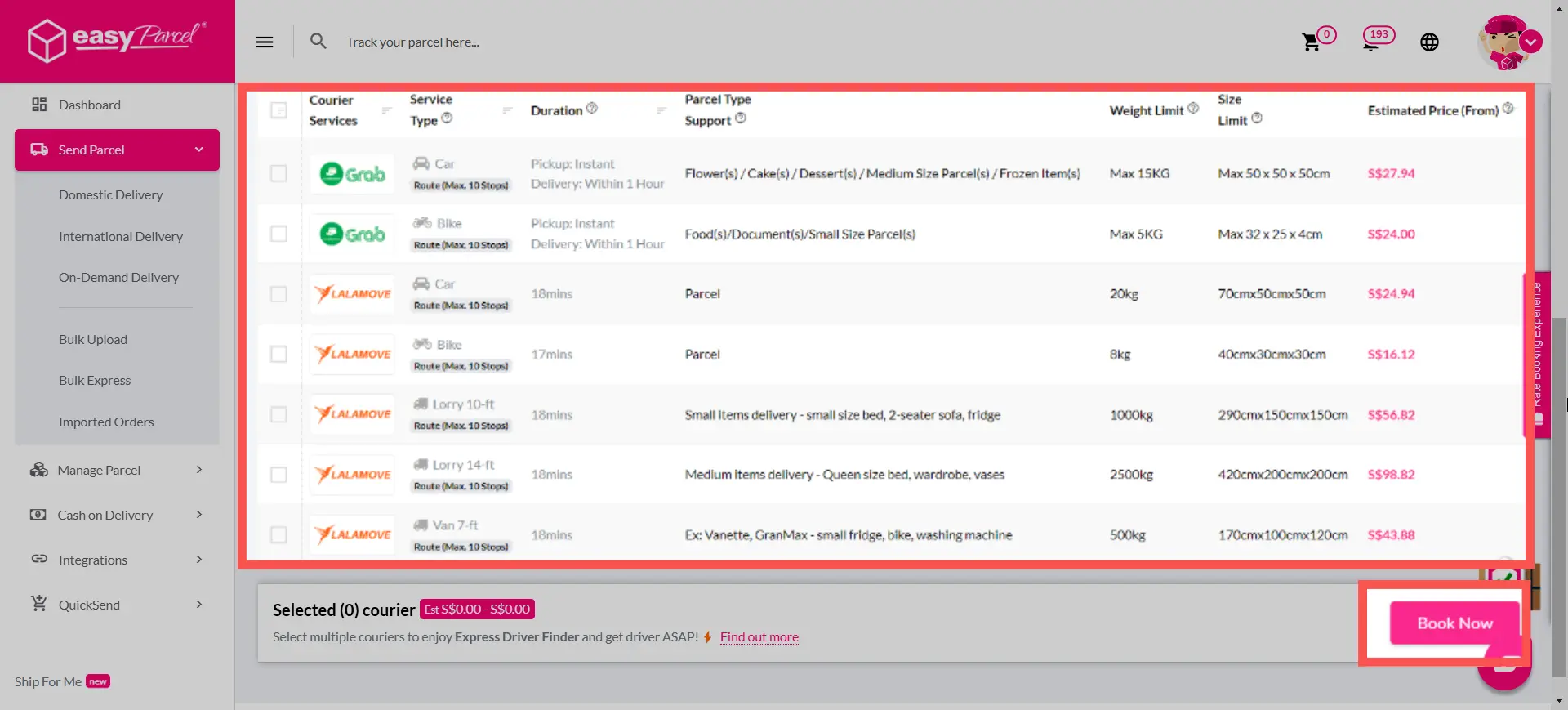The image size is (1568, 710).
Task: Toggle the select-all couriers checkbox
Action: tap(278, 109)
